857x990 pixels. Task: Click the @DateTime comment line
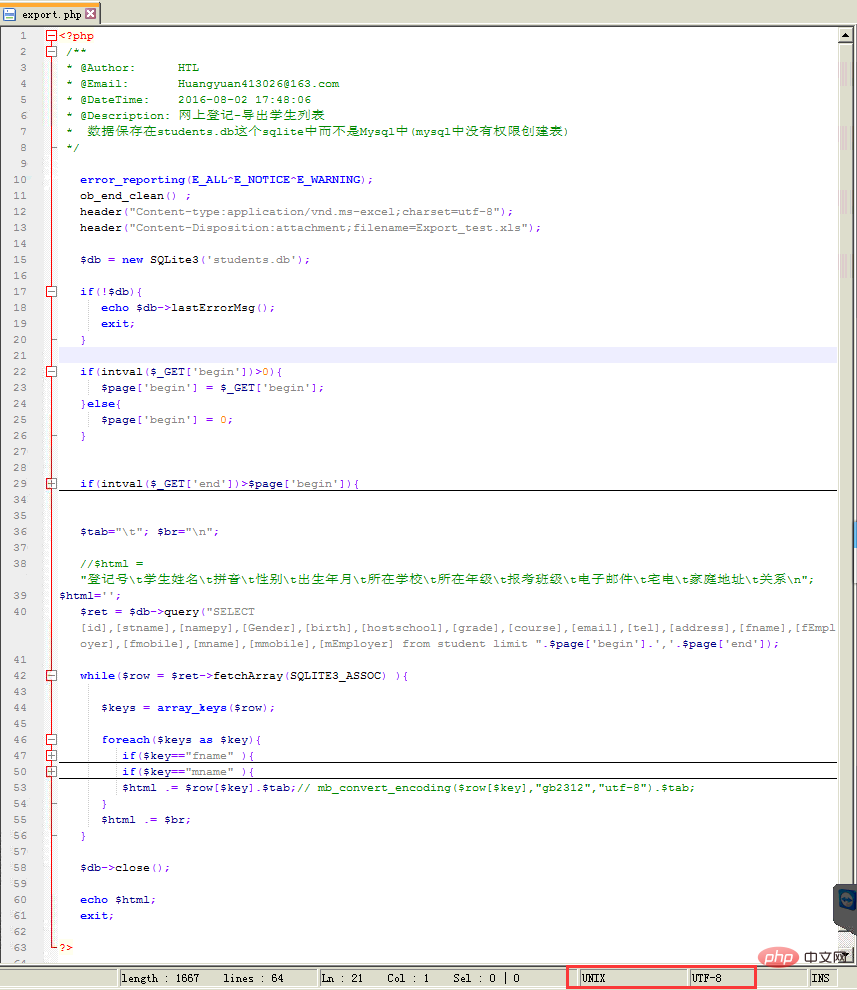click(189, 100)
